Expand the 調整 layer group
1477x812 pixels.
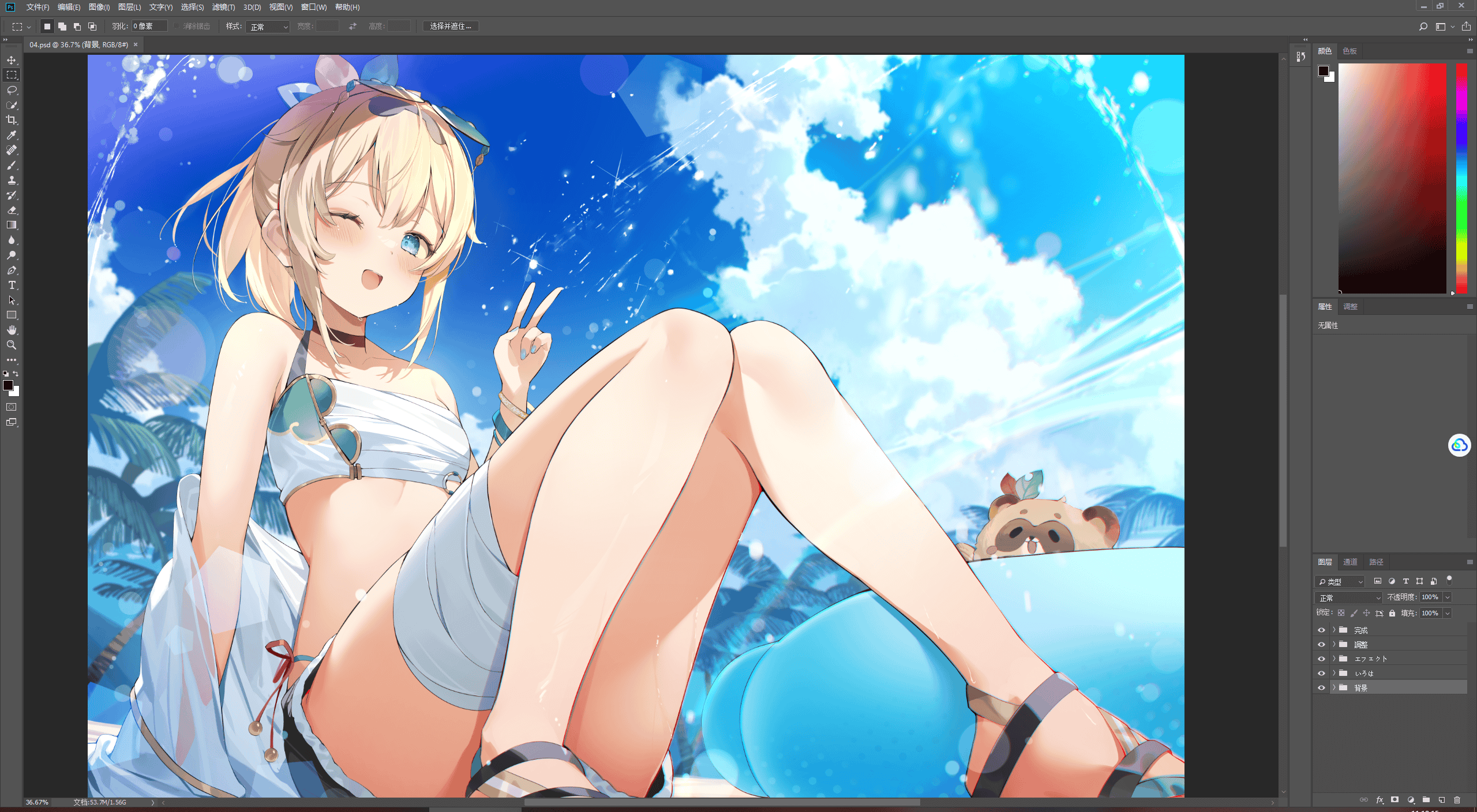pos(1334,644)
